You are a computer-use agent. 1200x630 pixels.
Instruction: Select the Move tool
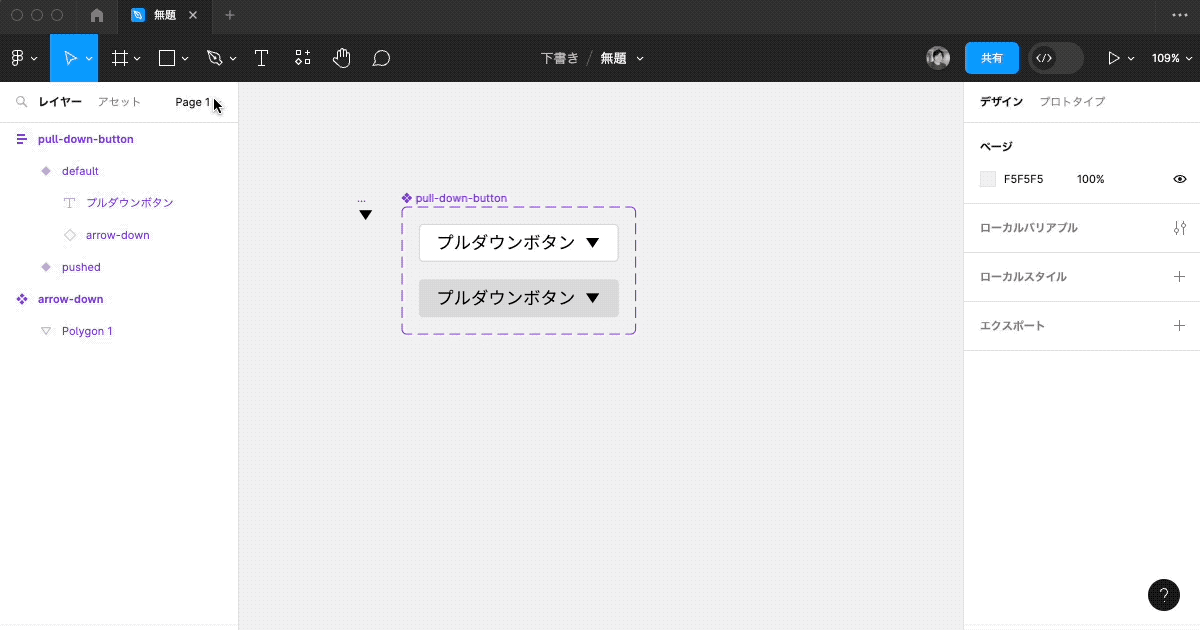[70, 57]
